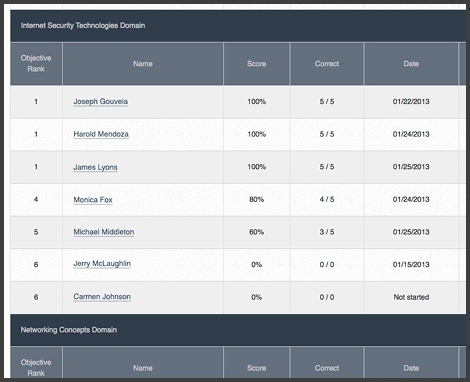Click Correct column header in Internet Security table
The width and height of the screenshot is (470, 382).
(327, 63)
